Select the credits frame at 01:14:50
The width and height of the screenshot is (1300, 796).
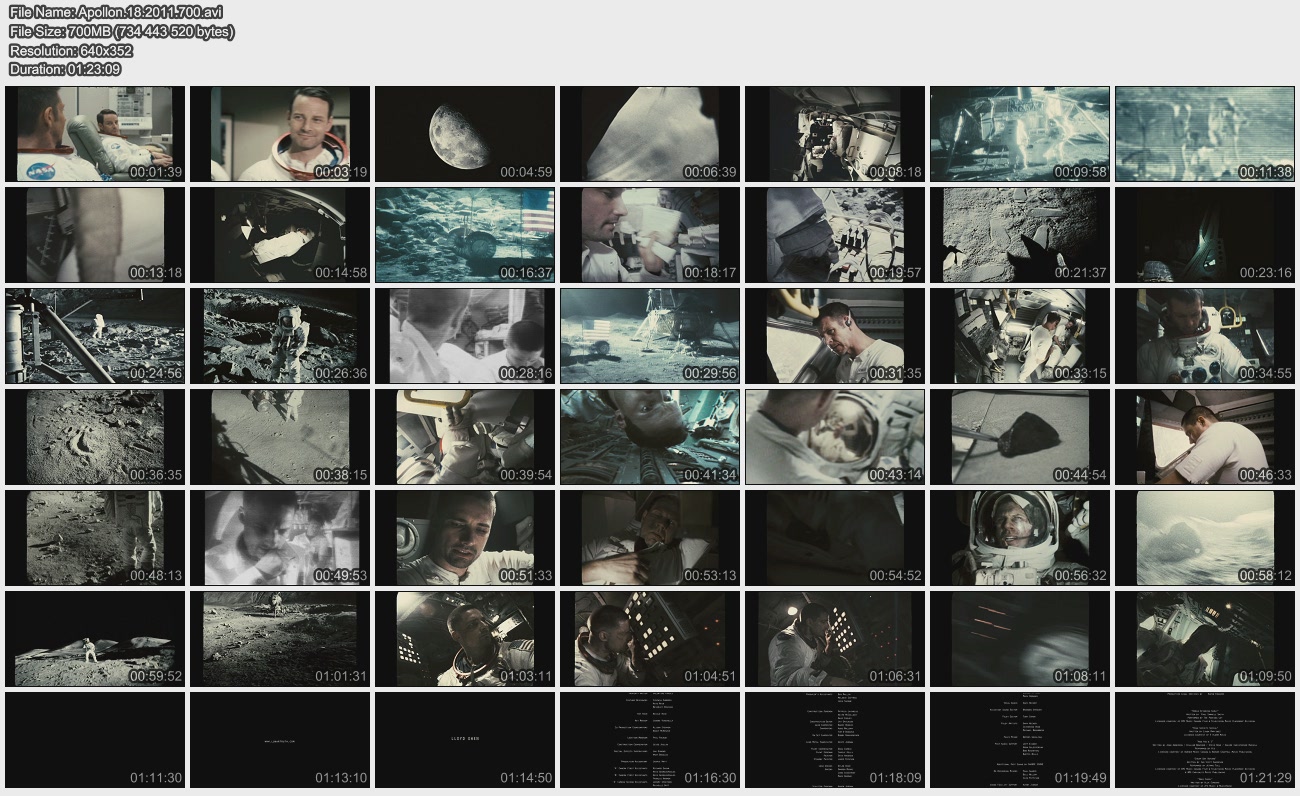click(x=465, y=740)
